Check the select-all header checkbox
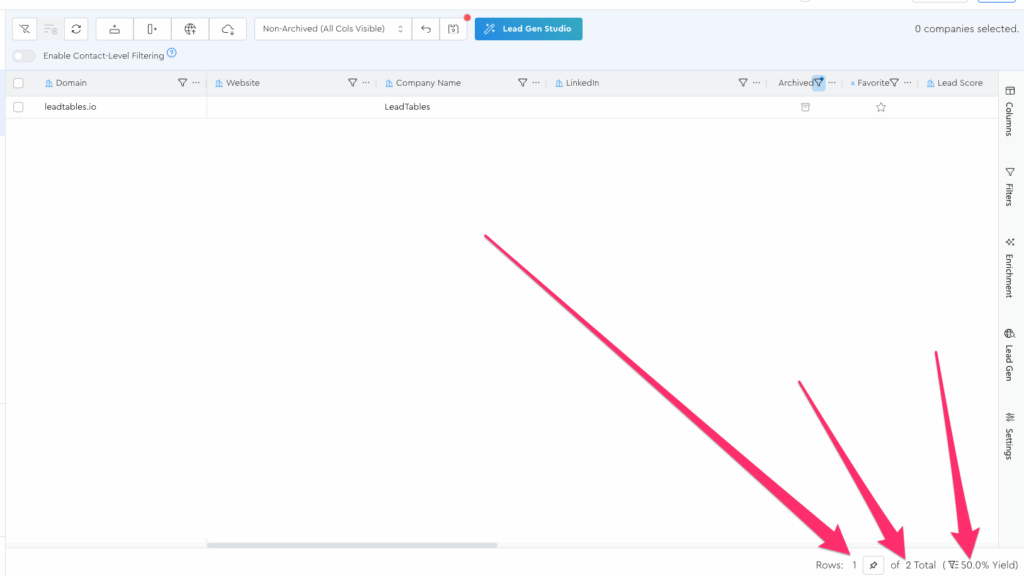This screenshot has height=576, width=1024. coord(18,83)
